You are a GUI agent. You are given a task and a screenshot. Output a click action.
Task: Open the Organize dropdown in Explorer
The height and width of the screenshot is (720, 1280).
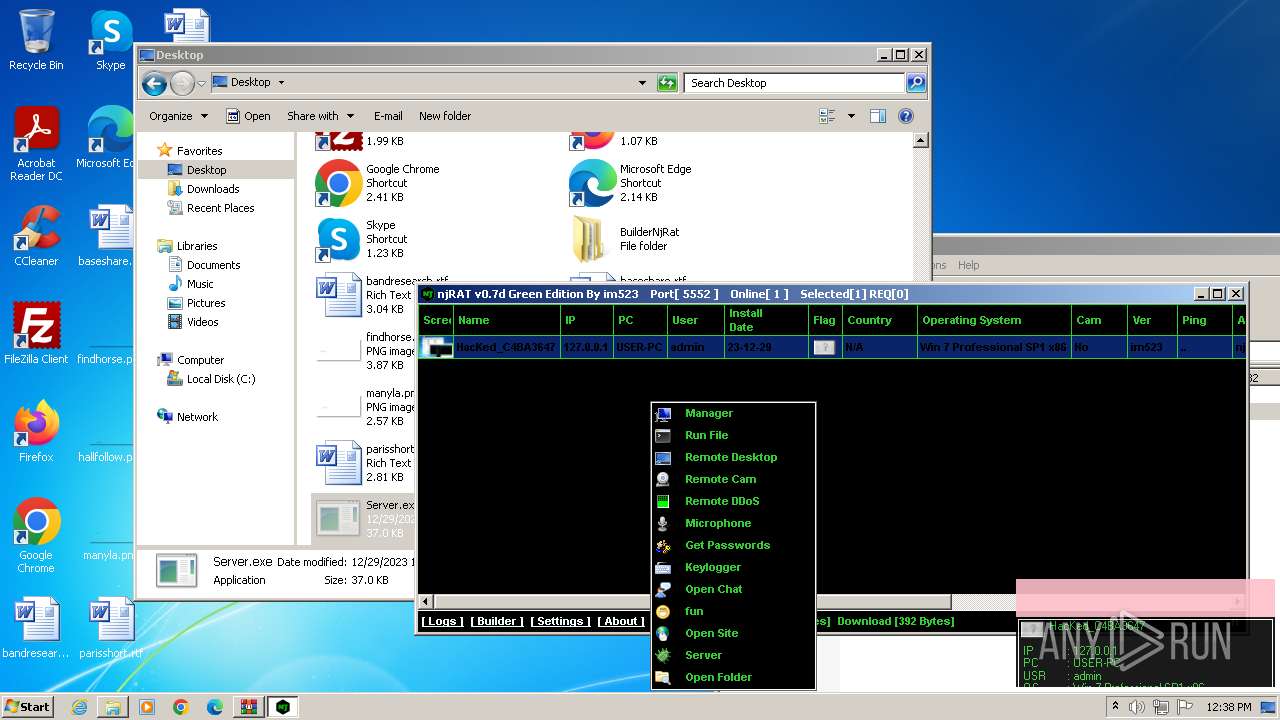point(178,116)
